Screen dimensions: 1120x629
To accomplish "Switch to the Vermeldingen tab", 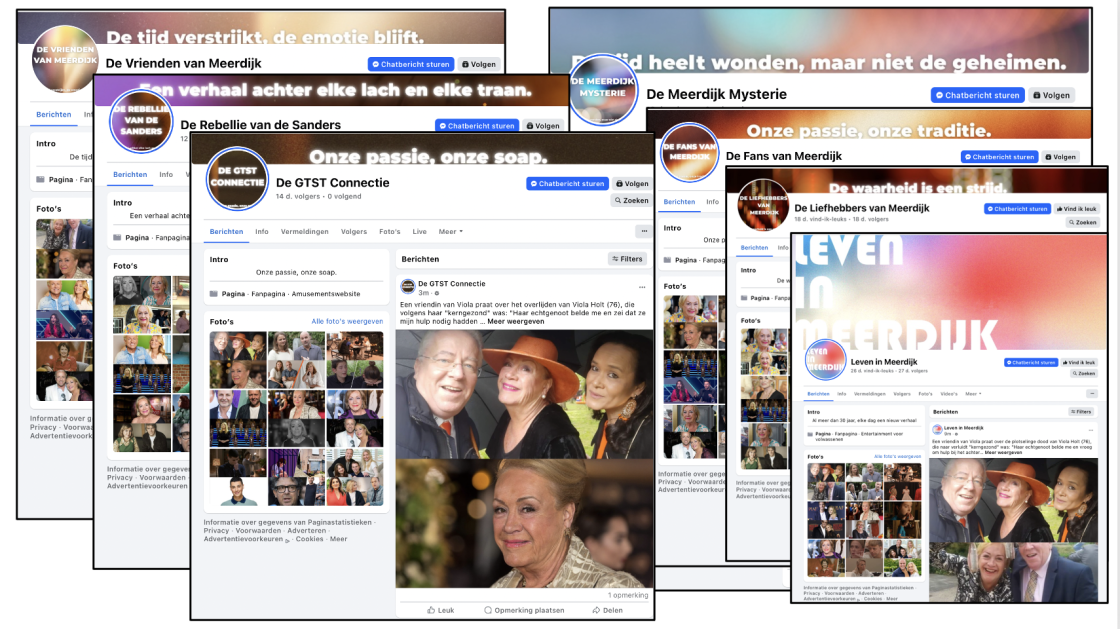I will click(305, 231).
